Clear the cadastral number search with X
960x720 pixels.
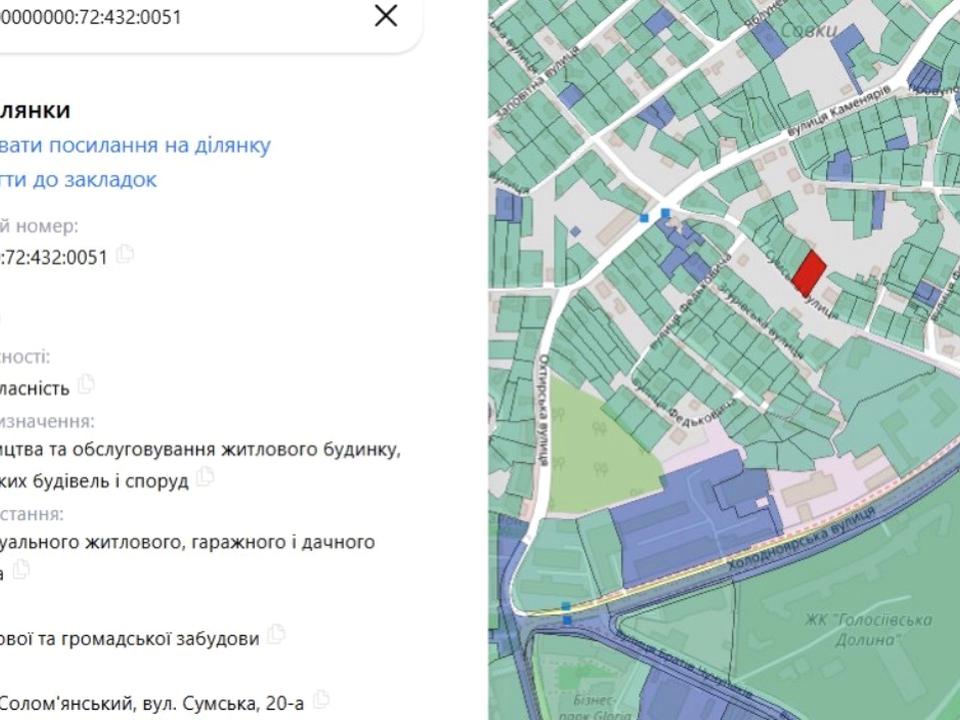(x=385, y=16)
